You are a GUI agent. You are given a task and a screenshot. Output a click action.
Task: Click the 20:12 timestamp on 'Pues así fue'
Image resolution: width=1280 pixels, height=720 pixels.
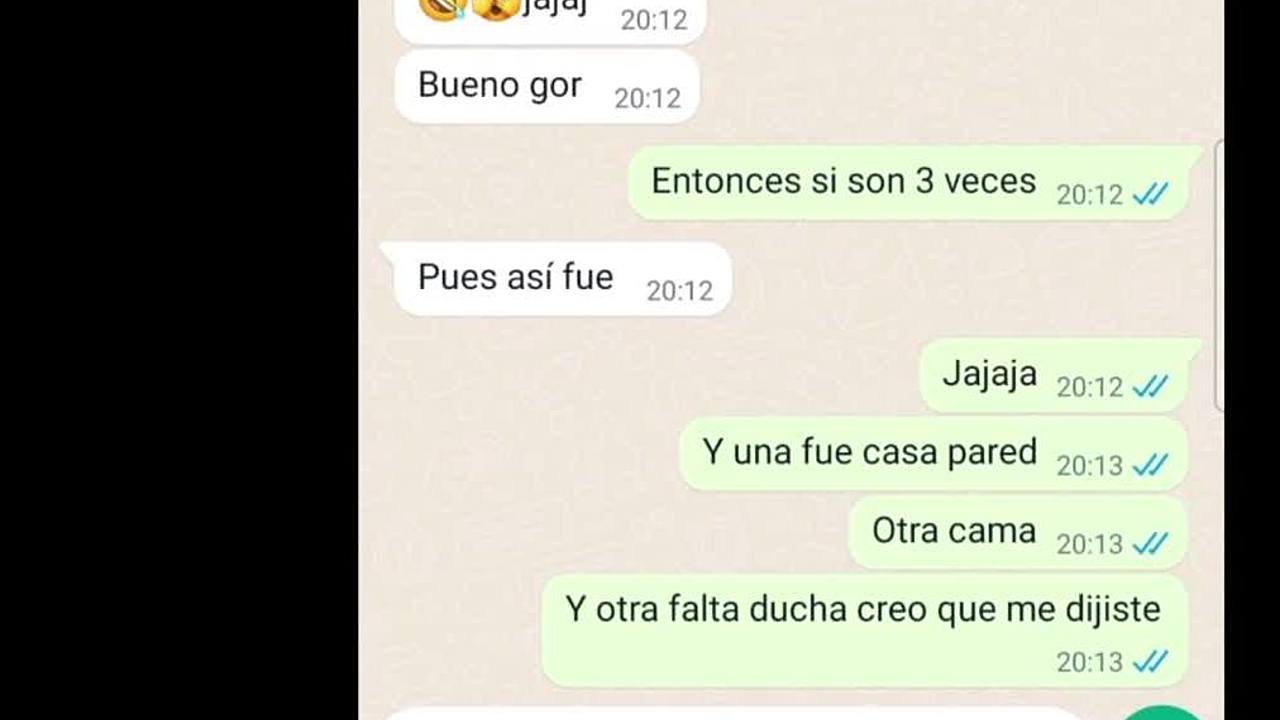click(680, 290)
